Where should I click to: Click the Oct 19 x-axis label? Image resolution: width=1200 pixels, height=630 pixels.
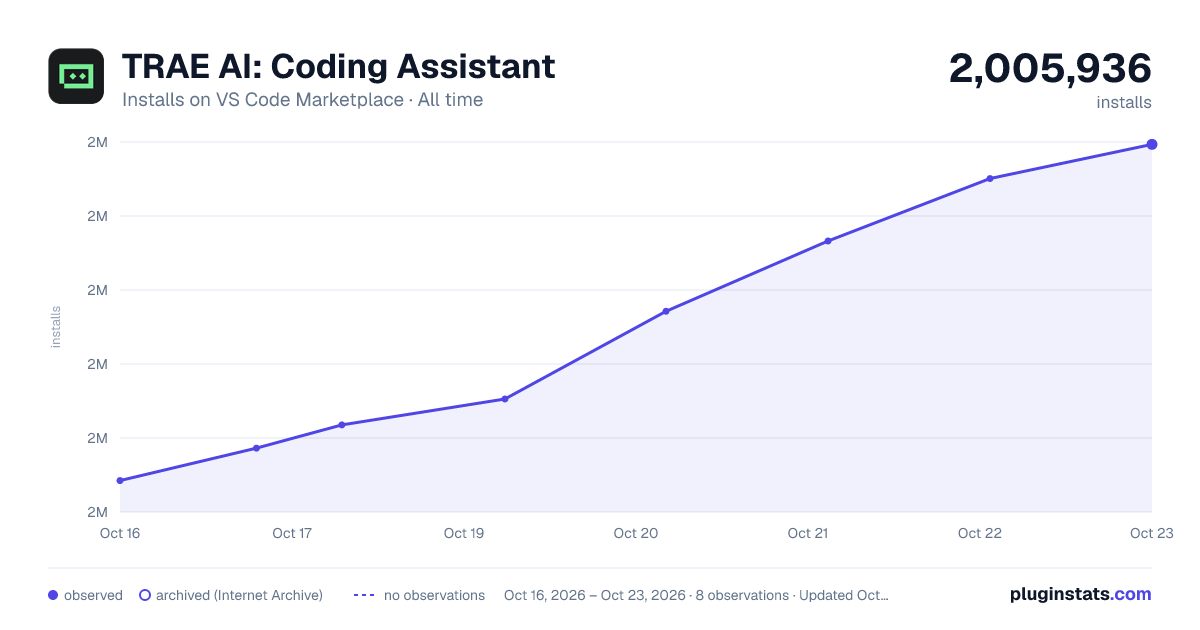[464, 533]
